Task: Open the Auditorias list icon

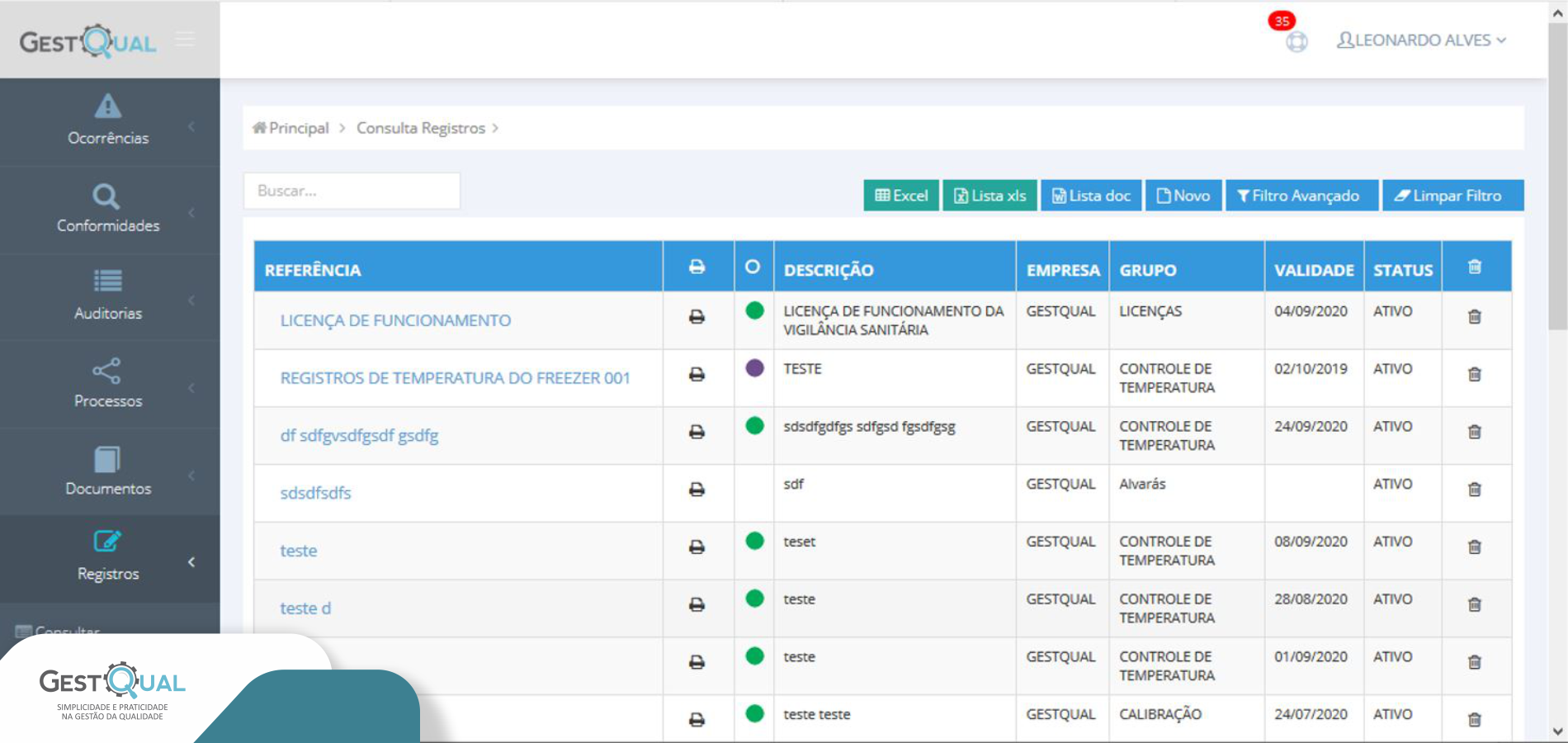Action: coord(107,281)
